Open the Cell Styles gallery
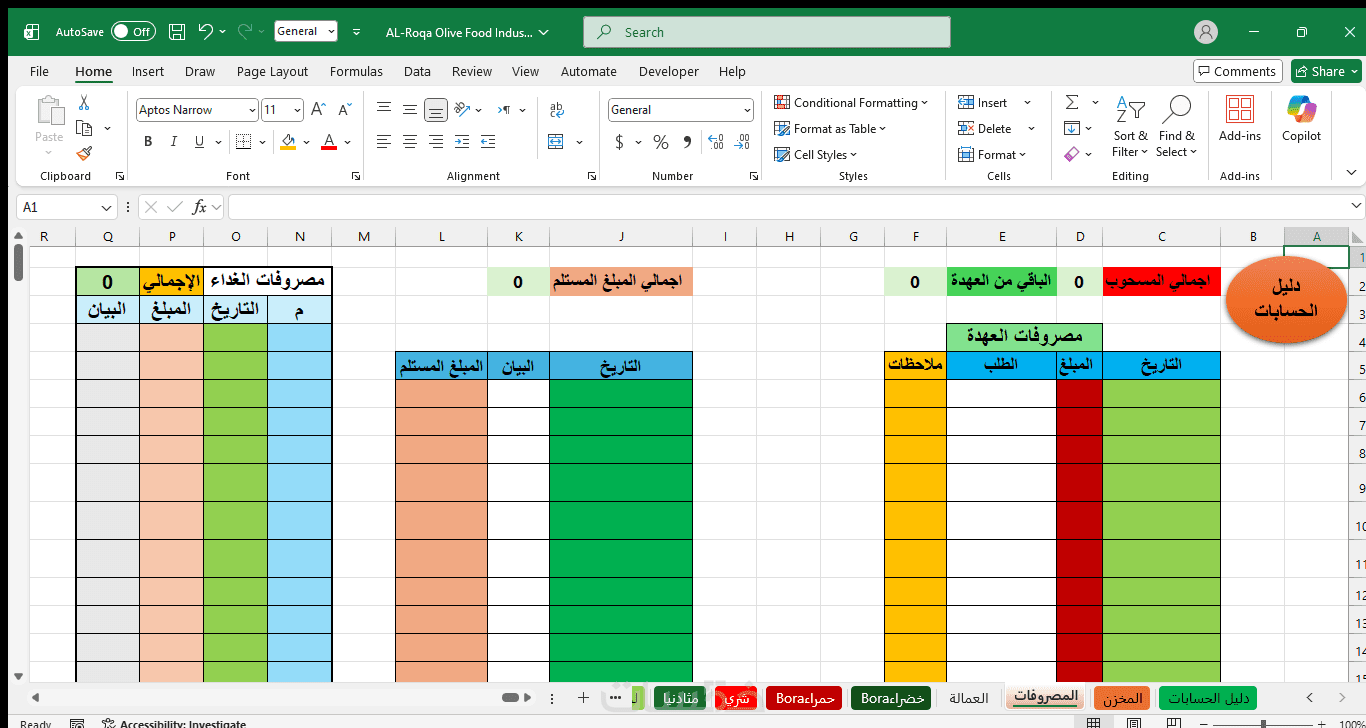Viewport: 1366px width, 728px height. tap(816, 154)
